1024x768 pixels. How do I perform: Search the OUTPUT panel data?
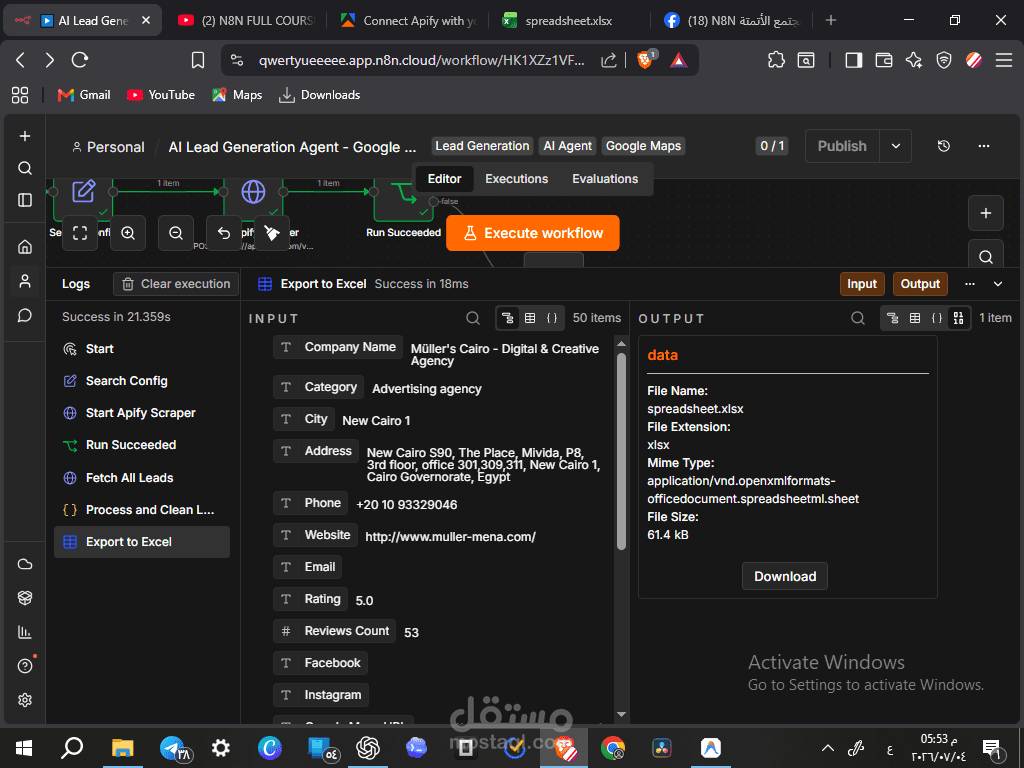(858, 318)
